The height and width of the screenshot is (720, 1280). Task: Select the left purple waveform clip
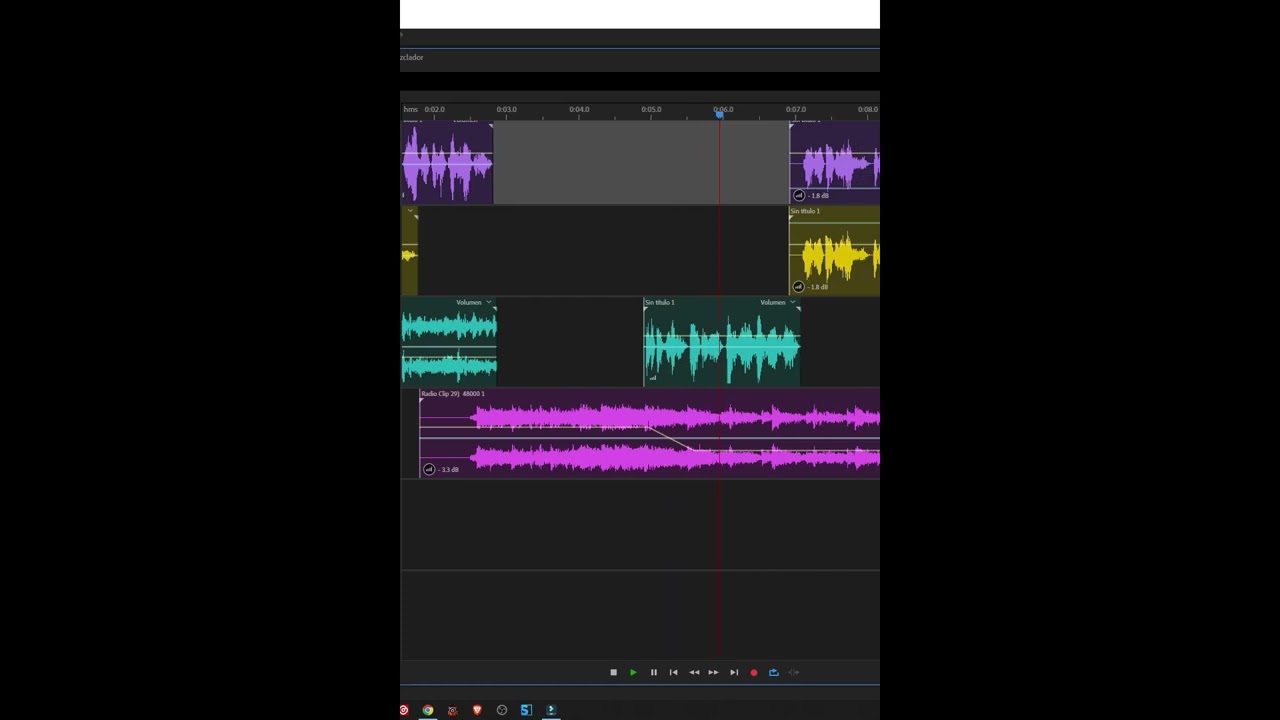[x=447, y=163]
